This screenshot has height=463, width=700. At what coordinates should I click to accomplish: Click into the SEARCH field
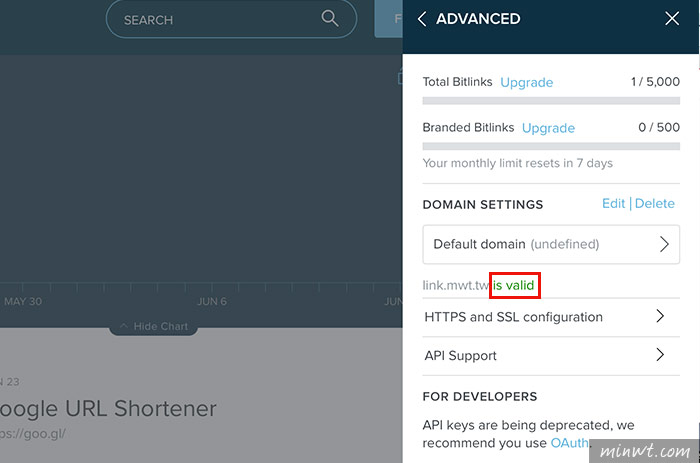click(x=231, y=19)
